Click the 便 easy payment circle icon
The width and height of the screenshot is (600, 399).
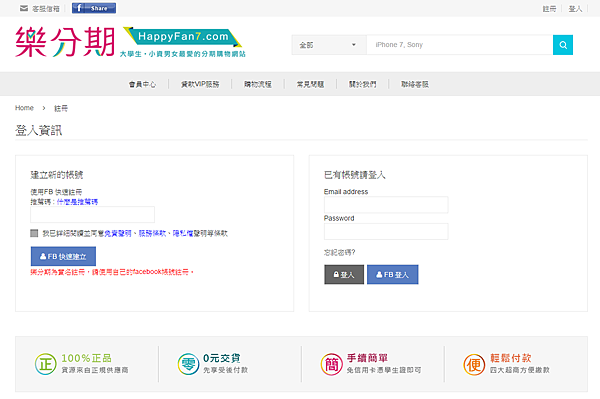tap(474, 365)
